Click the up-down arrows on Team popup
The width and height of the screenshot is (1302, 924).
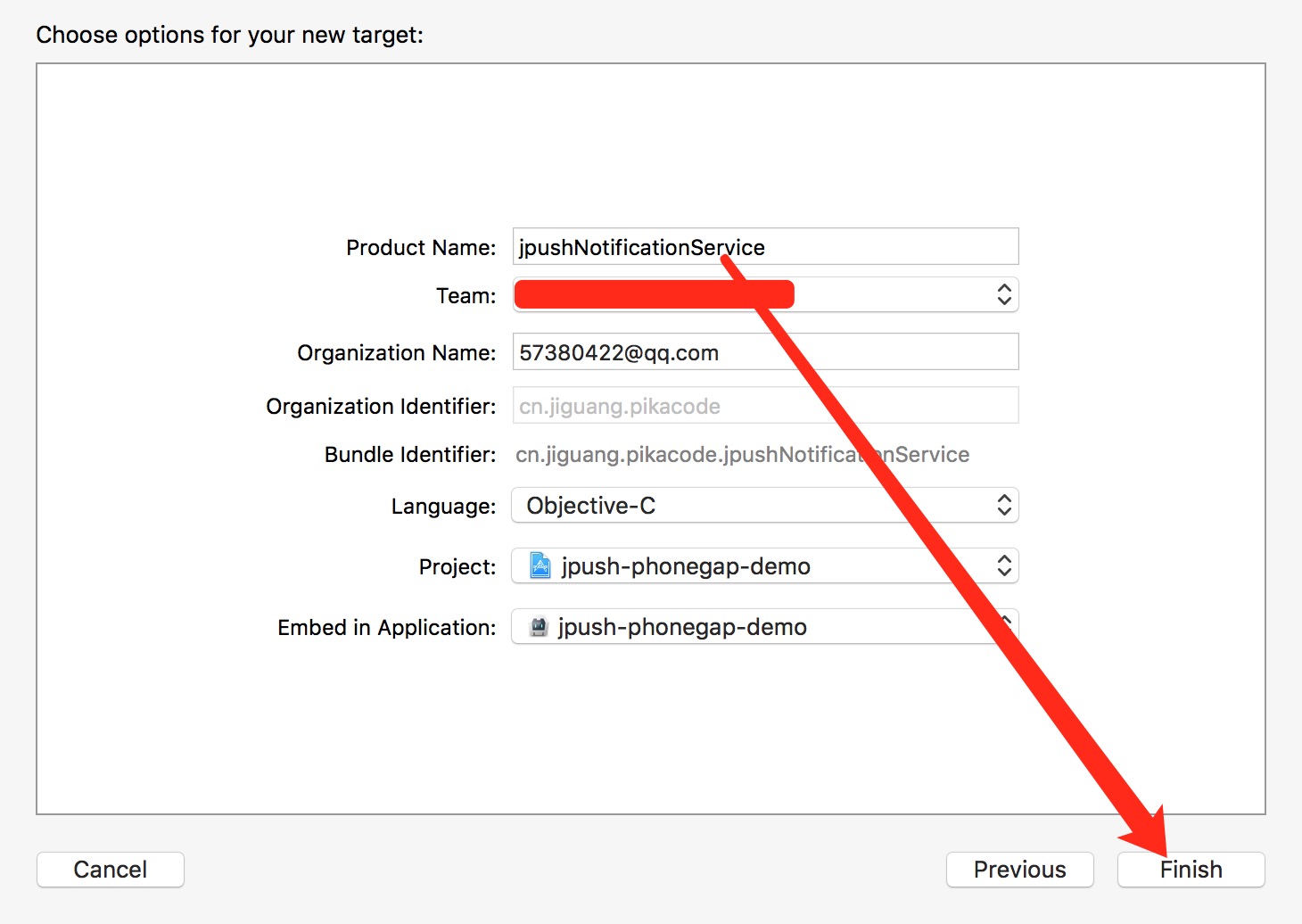[1003, 294]
